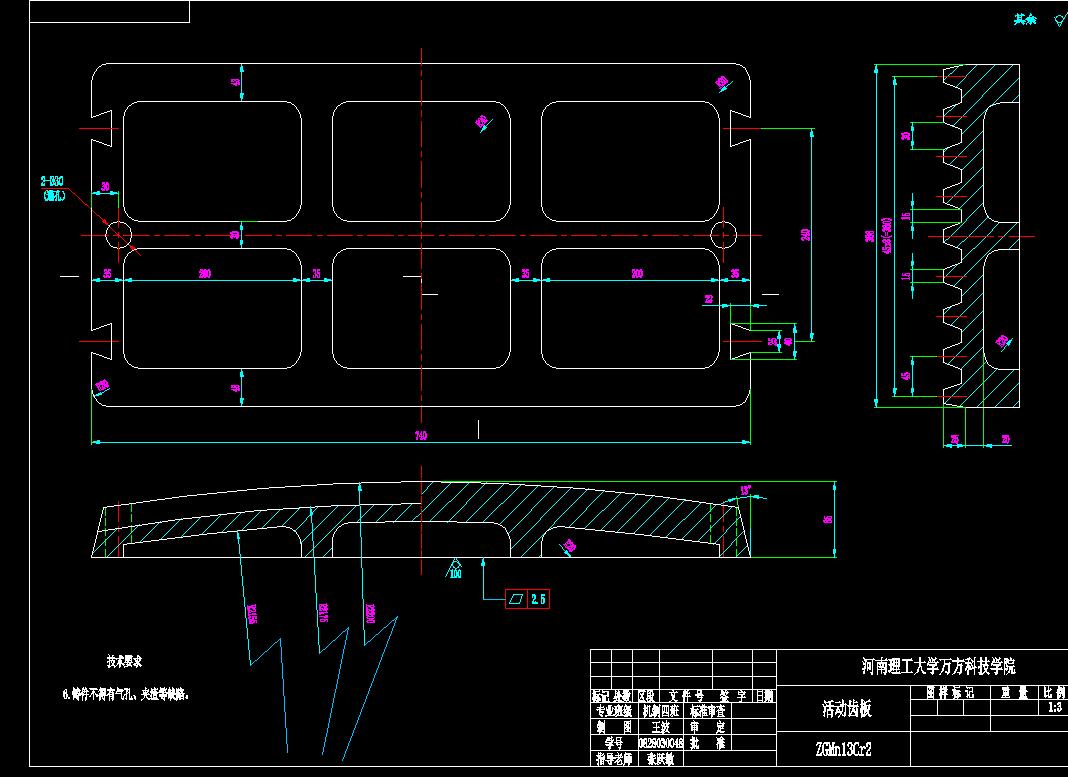Click the 审定 label cell
The width and height of the screenshot is (1068, 777).
708,727
